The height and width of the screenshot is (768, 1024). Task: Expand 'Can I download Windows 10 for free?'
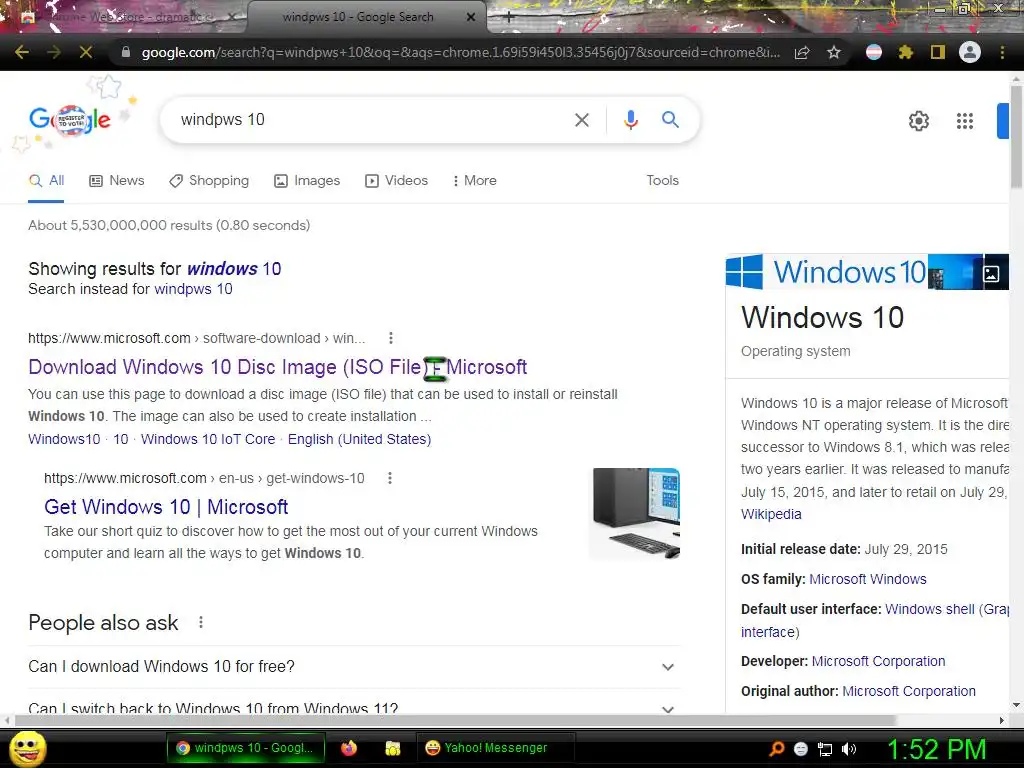pyautogui.click(x=354, y=667)
